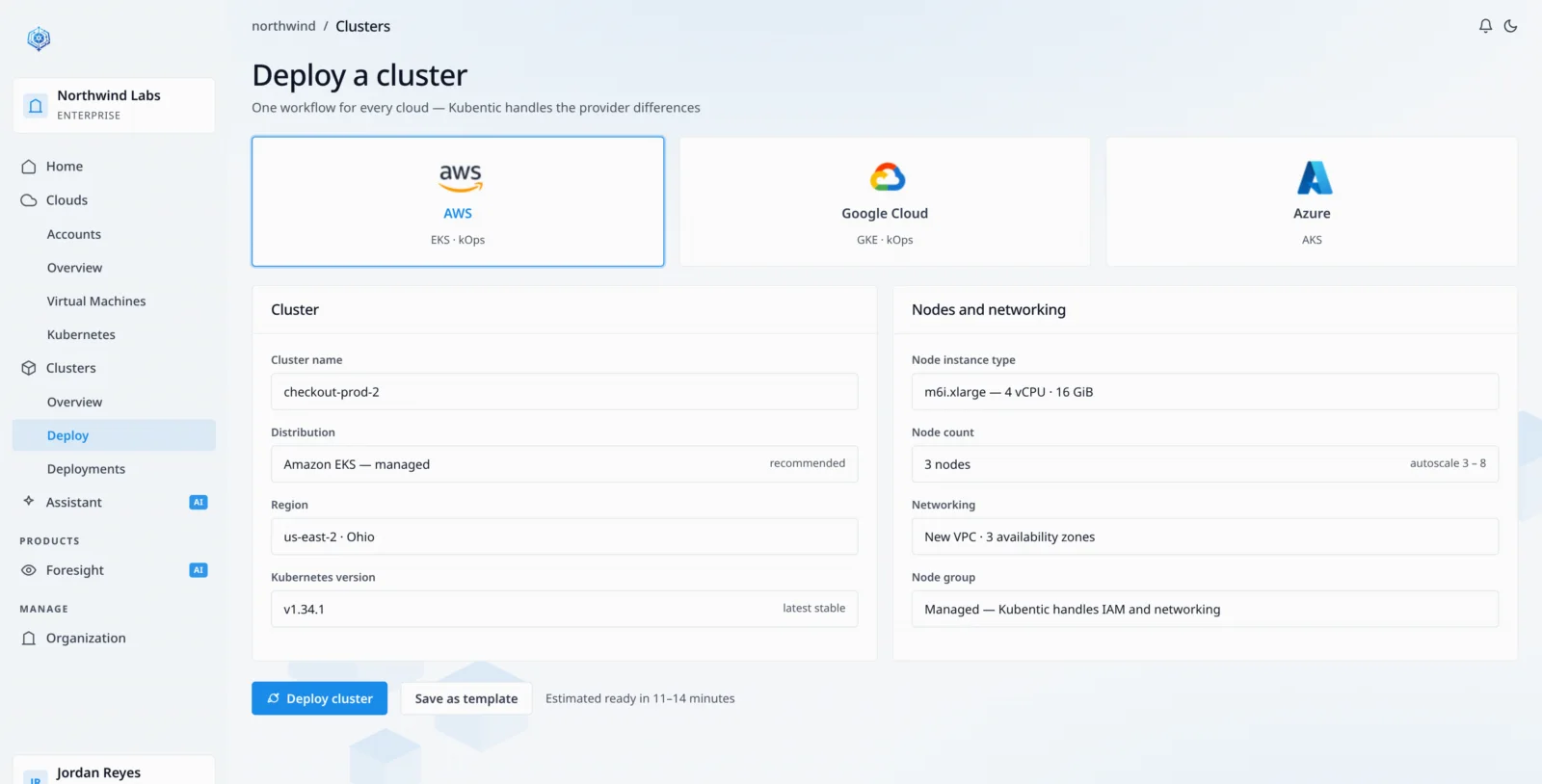Open Kubernetes in the sidebar

coord(114,334)
